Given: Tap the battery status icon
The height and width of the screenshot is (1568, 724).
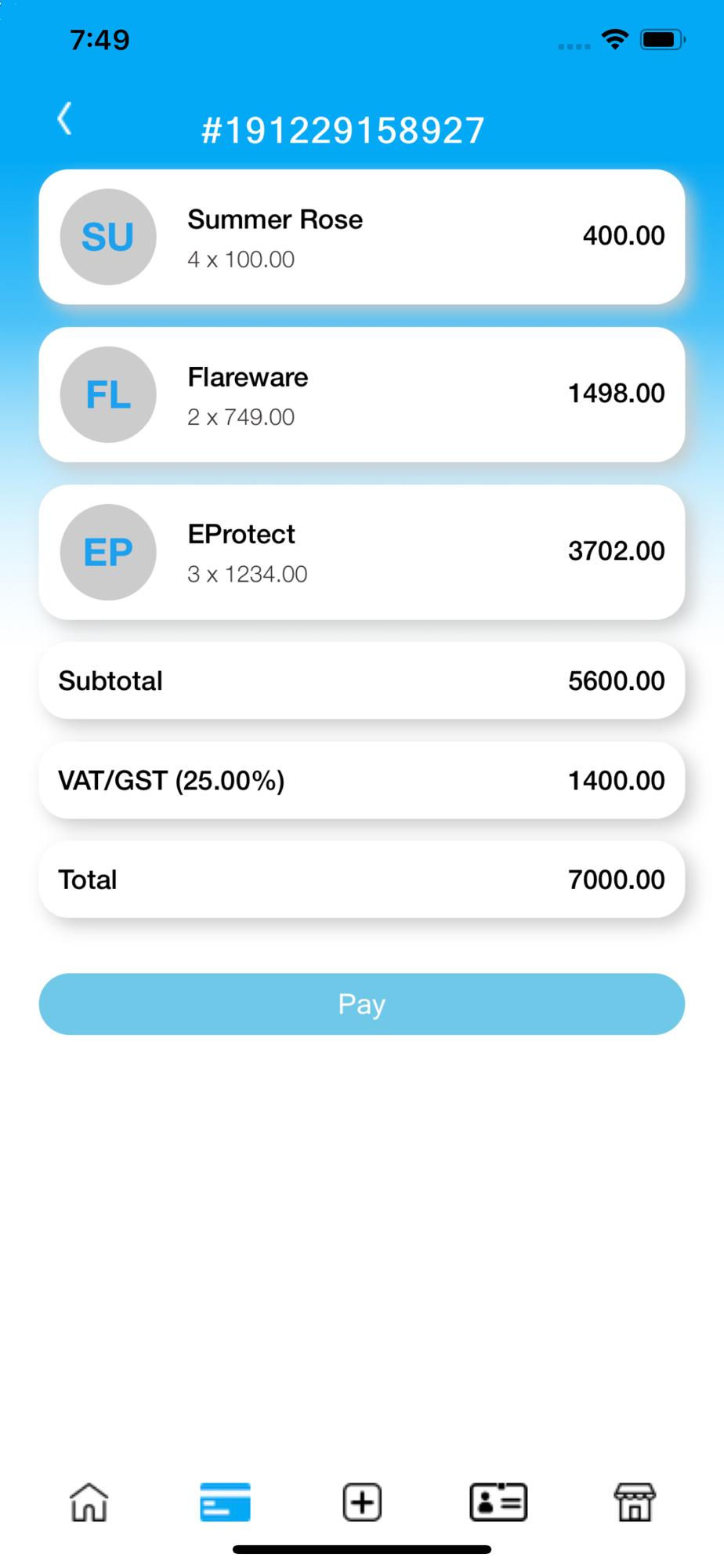Looking at the screenshot, I should click(663, 39).
